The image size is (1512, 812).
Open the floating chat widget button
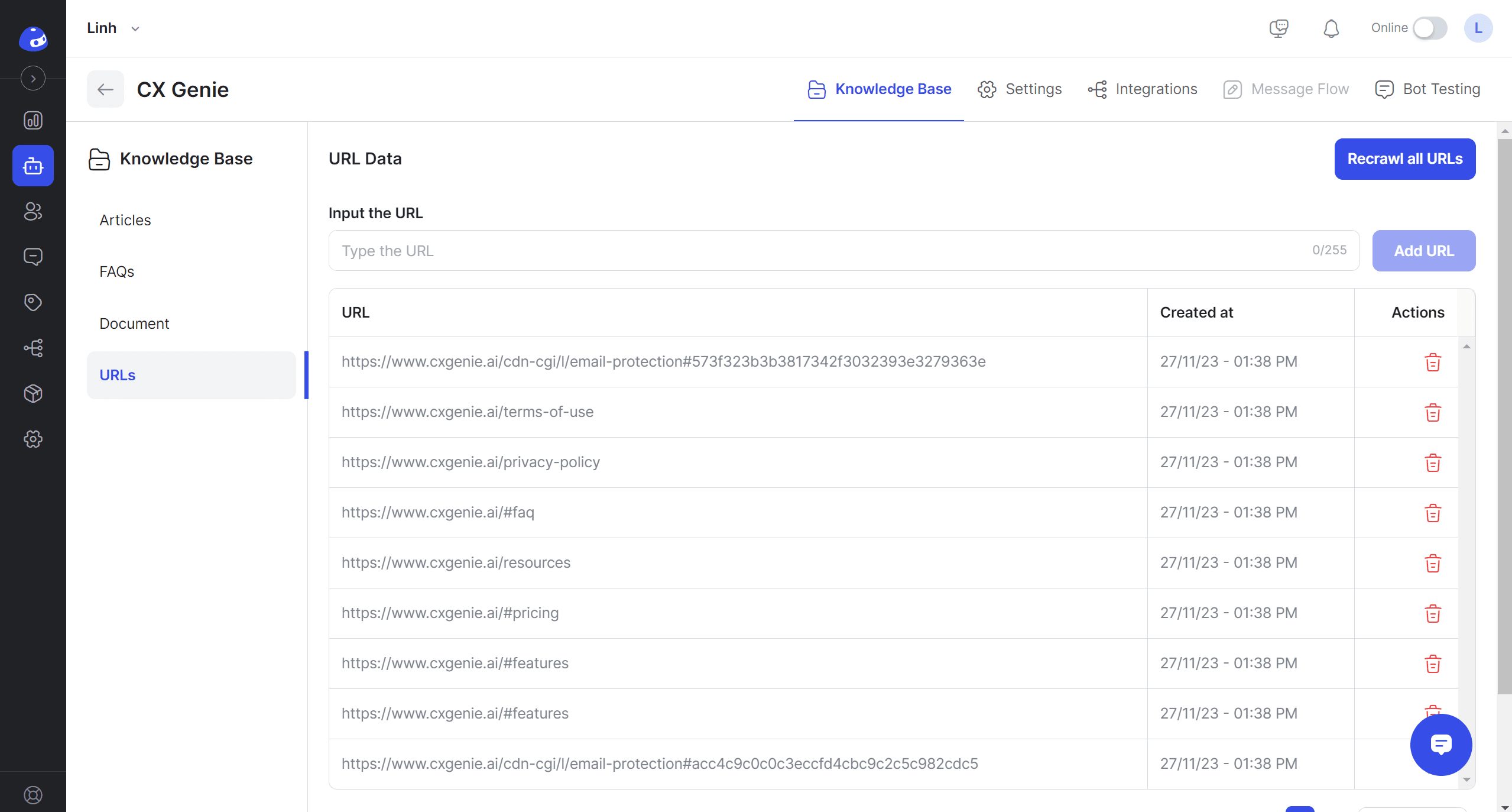point(1440,745)
